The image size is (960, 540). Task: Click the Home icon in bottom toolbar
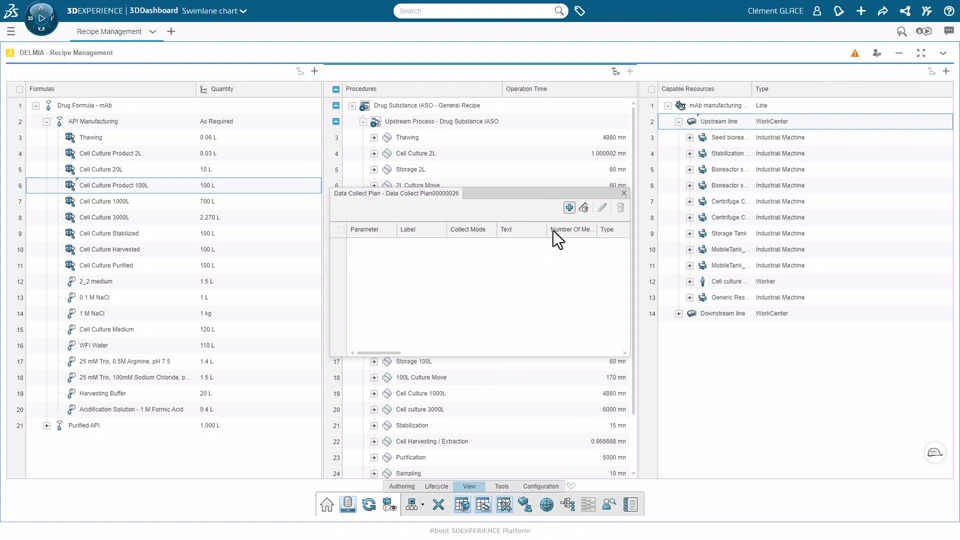(327, 504)
